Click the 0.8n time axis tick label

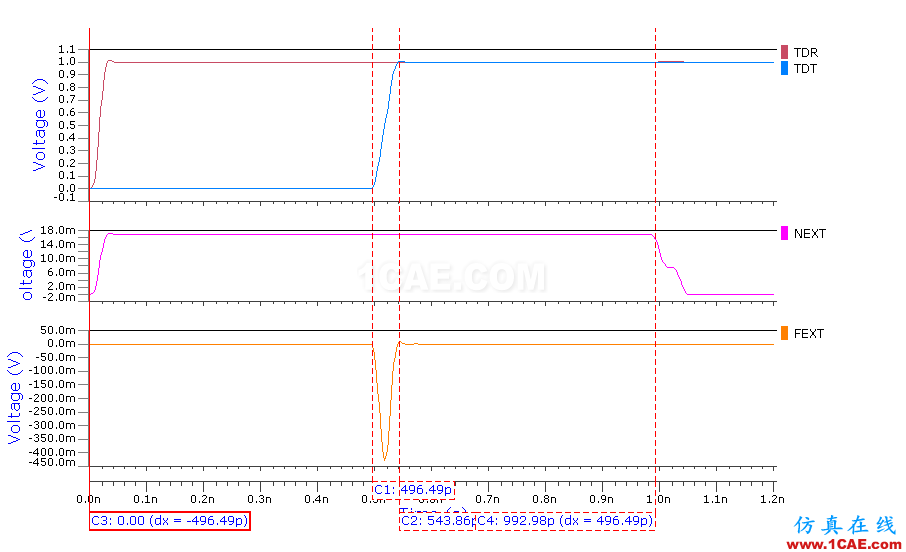545,499
